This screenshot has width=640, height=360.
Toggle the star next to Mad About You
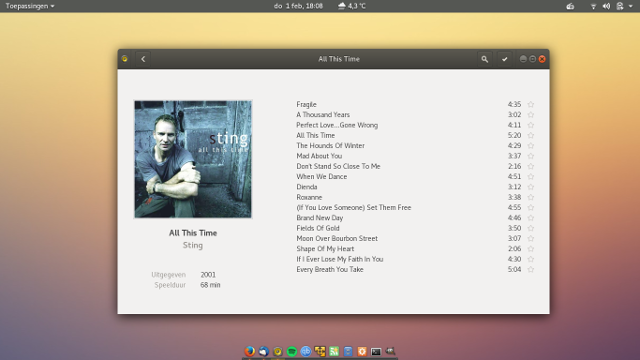[x=531, y=156]
